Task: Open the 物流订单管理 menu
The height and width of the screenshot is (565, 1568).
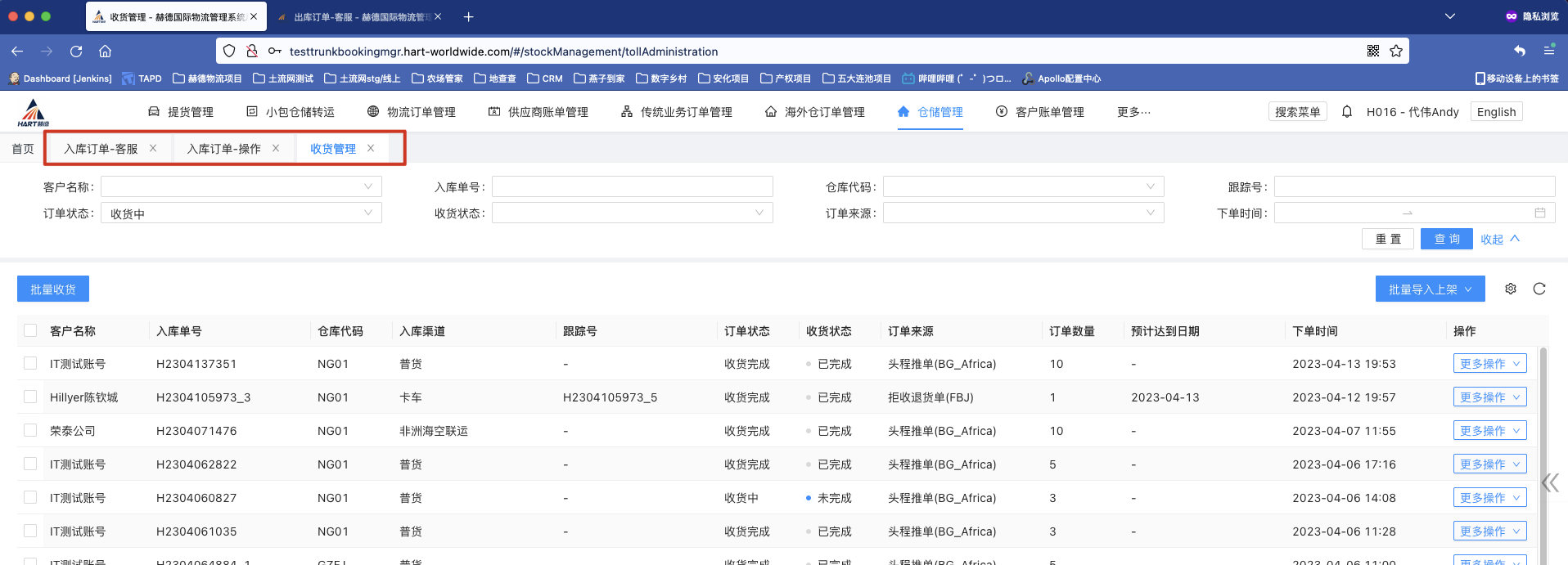Action: coord(412,112)
